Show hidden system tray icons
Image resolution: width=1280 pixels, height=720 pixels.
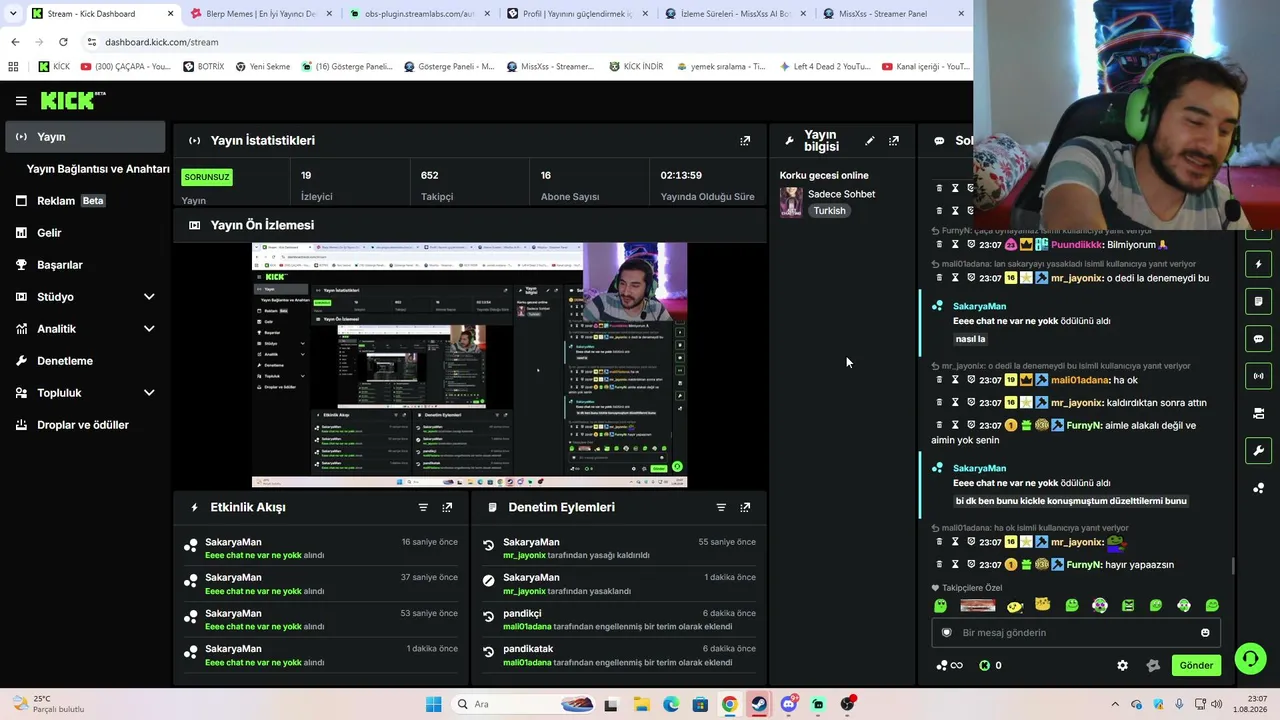1115,704
